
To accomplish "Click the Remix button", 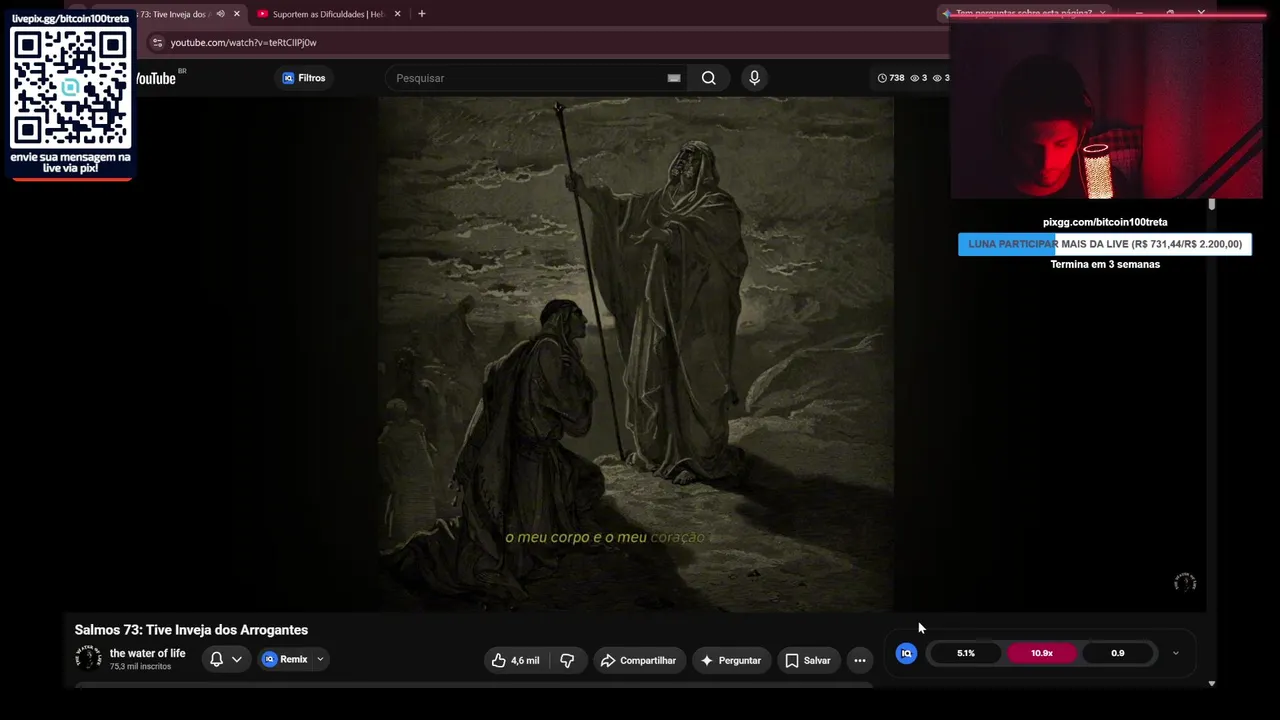I will (285, 659).
